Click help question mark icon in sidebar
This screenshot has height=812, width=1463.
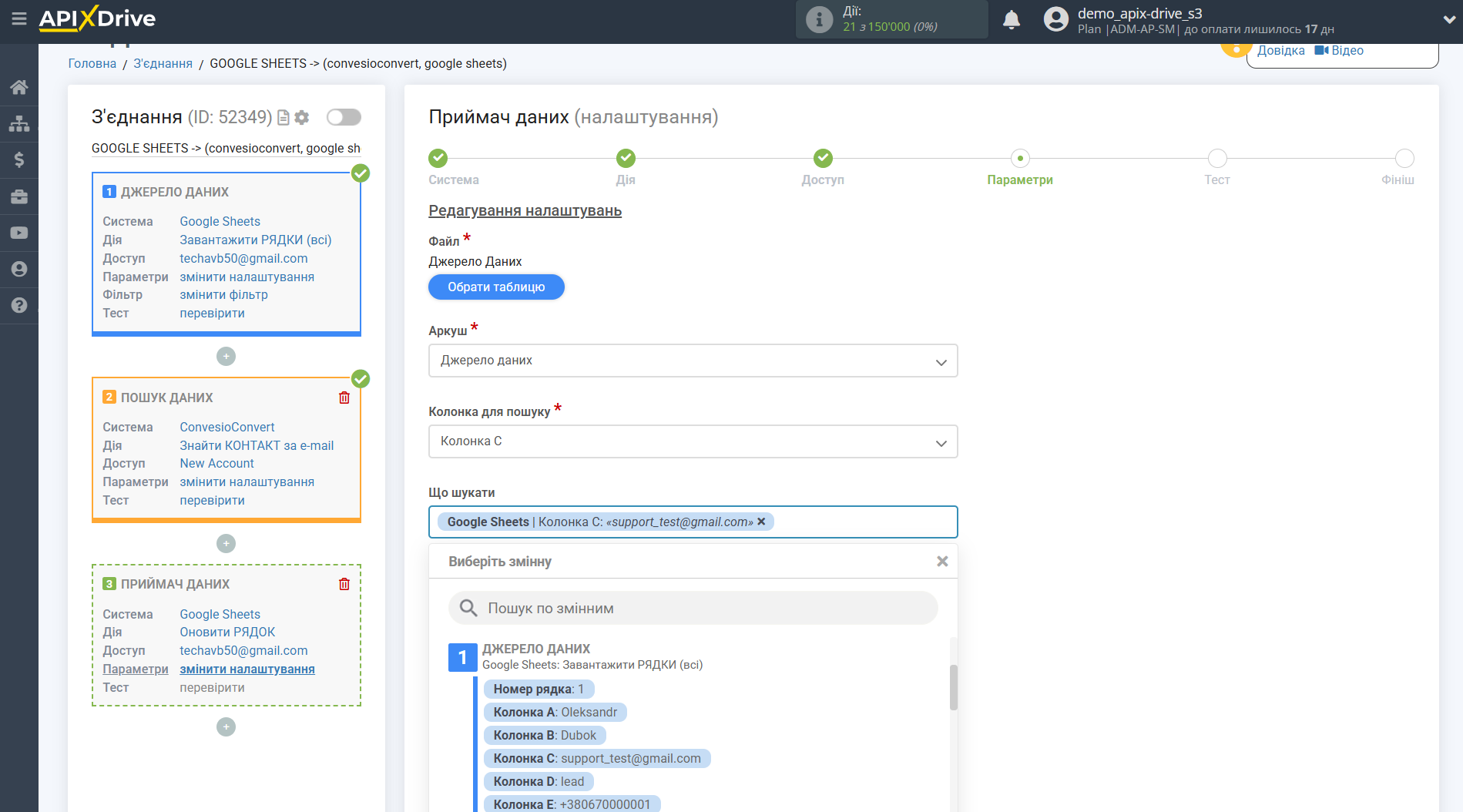19,305
